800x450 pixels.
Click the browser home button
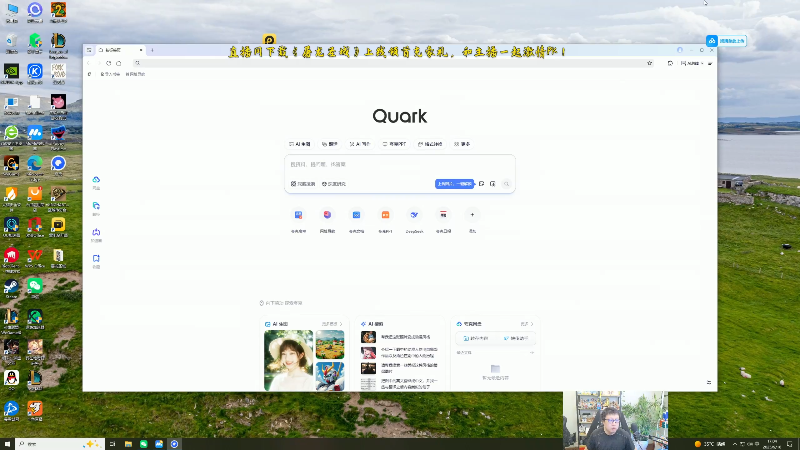tap(118, 63)
